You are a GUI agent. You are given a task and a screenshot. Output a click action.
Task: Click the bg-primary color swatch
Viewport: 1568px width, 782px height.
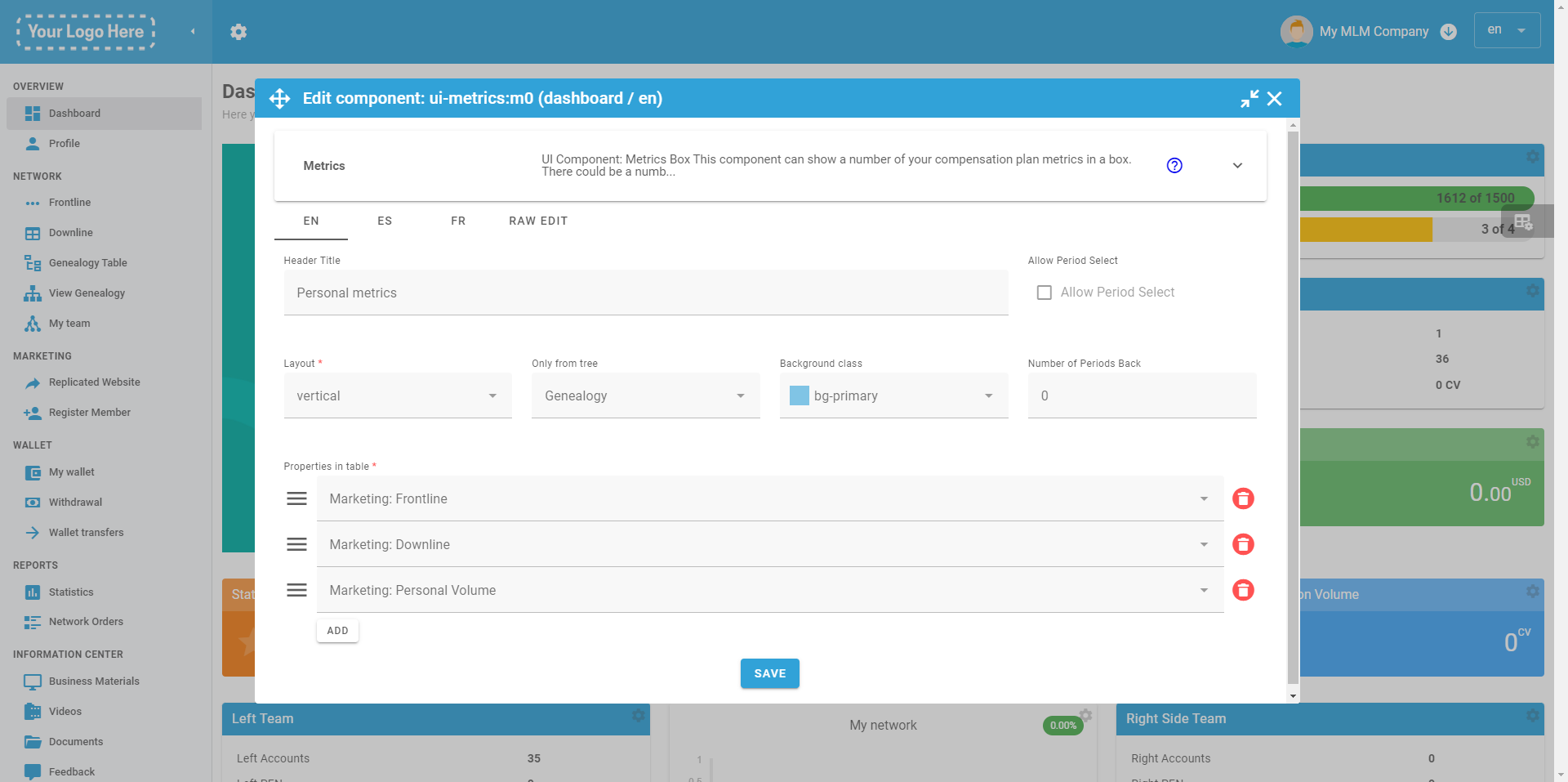pyautogui.click(x=800, y=396)
